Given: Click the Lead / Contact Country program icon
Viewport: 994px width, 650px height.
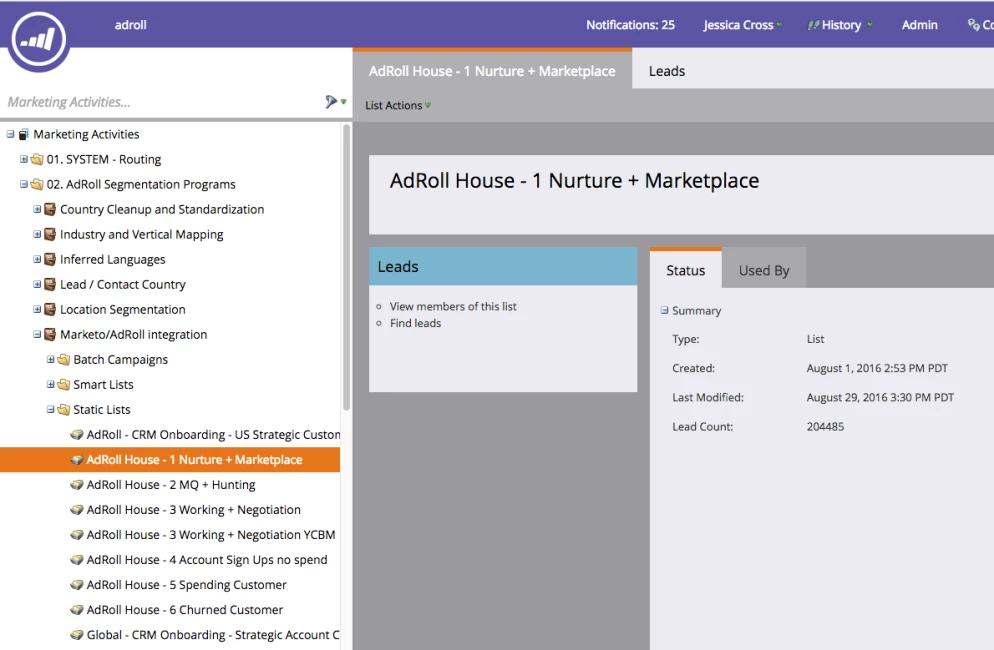Looking at the screenshot, I should point(50,285).
